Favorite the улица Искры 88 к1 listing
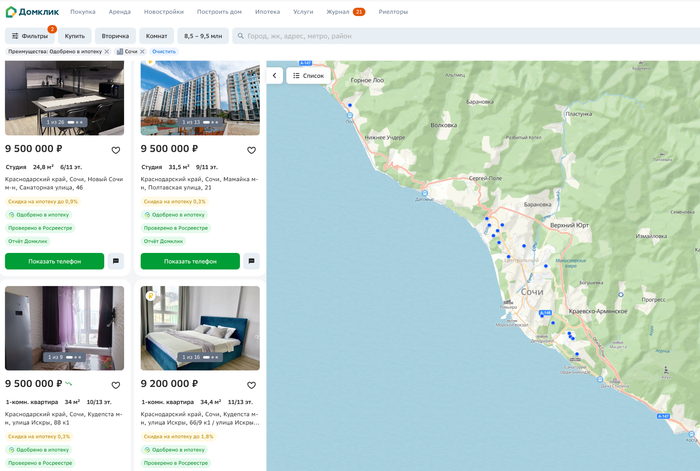The height and width of the screenshot is (471, 700). (x=115, y=385)
